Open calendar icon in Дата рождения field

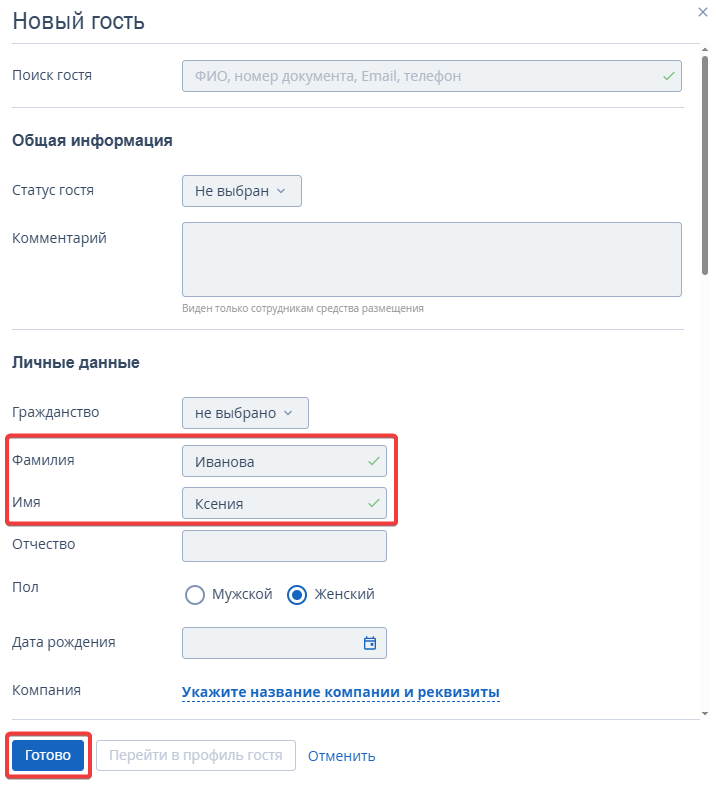point(370,643)
